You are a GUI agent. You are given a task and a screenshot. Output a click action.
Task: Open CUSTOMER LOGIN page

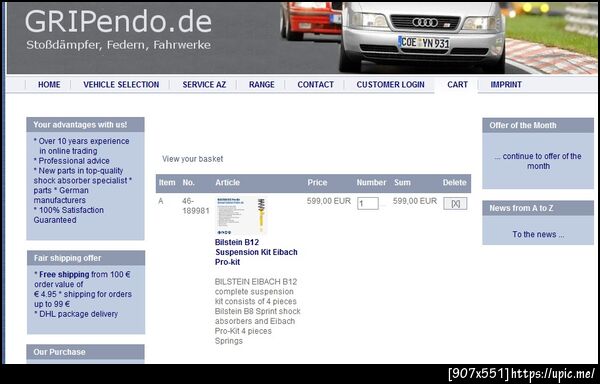click(x=390, y=85)
